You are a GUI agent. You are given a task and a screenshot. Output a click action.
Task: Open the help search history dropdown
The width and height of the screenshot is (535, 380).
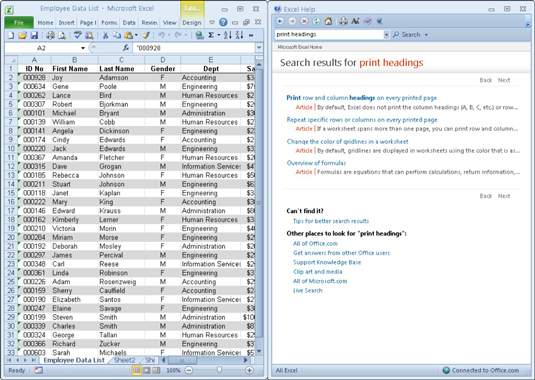point(386,34)
